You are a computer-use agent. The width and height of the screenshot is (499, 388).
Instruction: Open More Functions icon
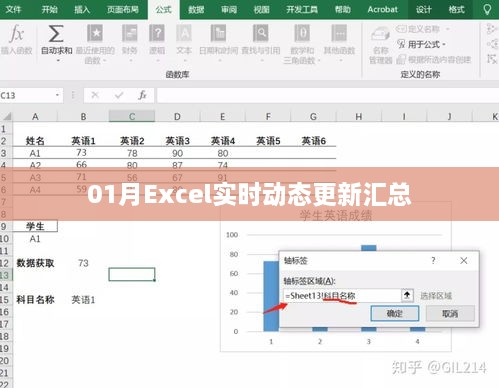coord(339,33)
